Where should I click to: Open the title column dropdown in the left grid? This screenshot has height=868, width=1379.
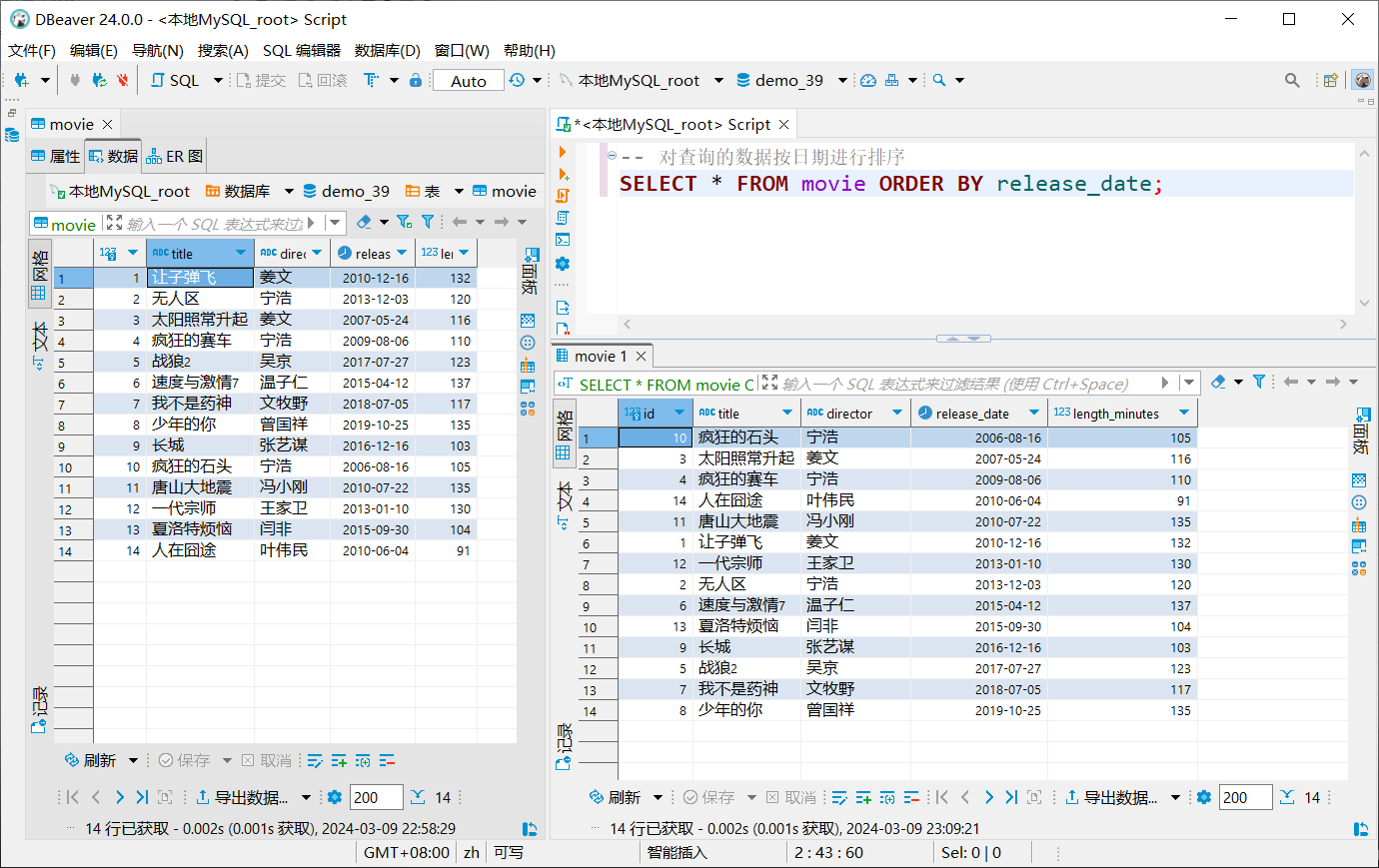(x=241, y=253)
